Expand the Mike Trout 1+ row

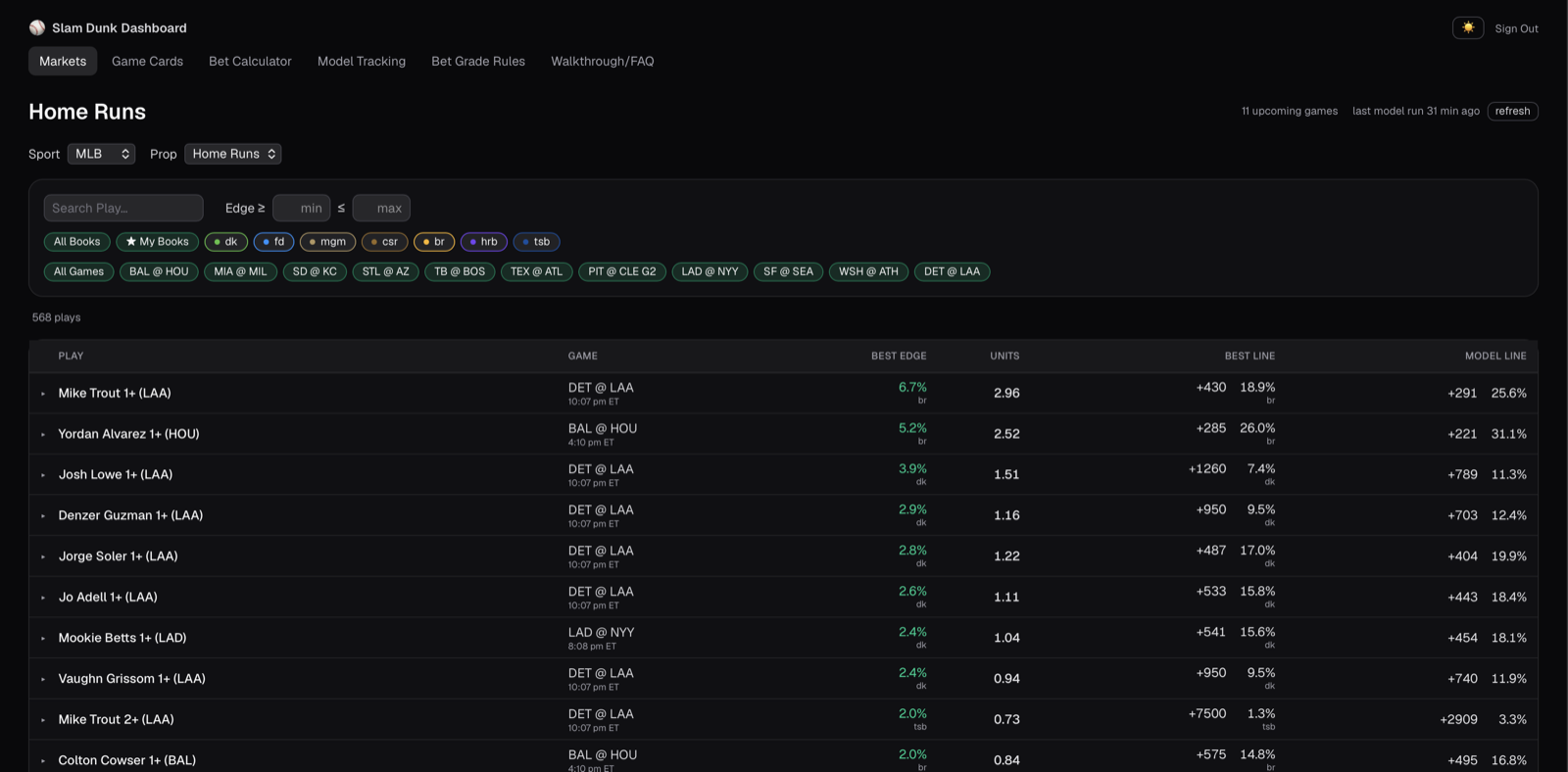tap(43, 394)
